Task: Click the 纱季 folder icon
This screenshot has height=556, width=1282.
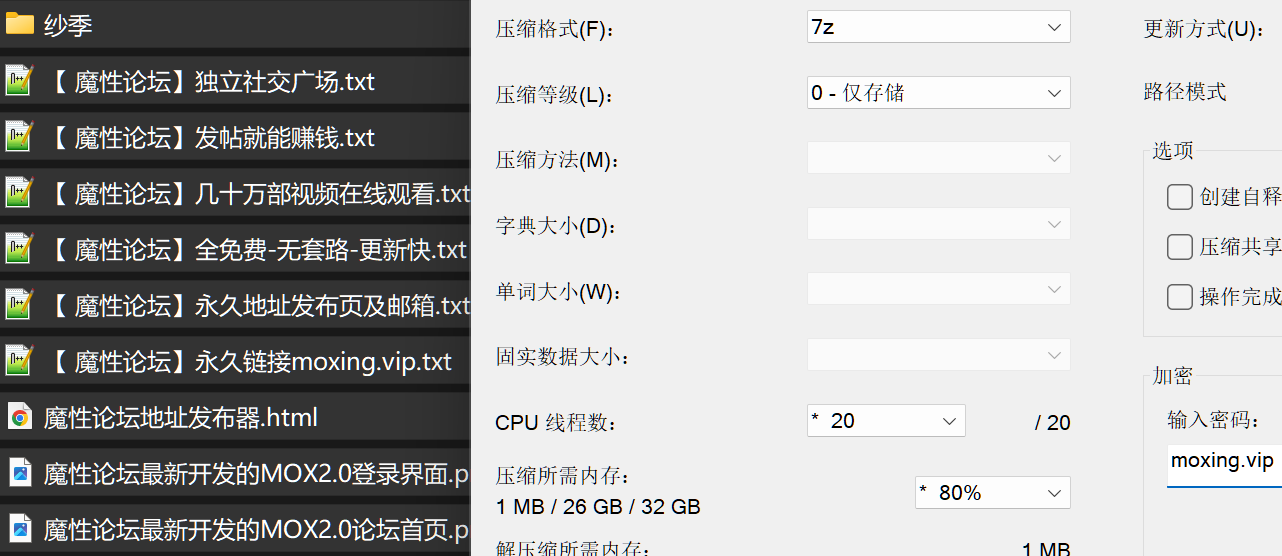Action: tap(19, 24)
